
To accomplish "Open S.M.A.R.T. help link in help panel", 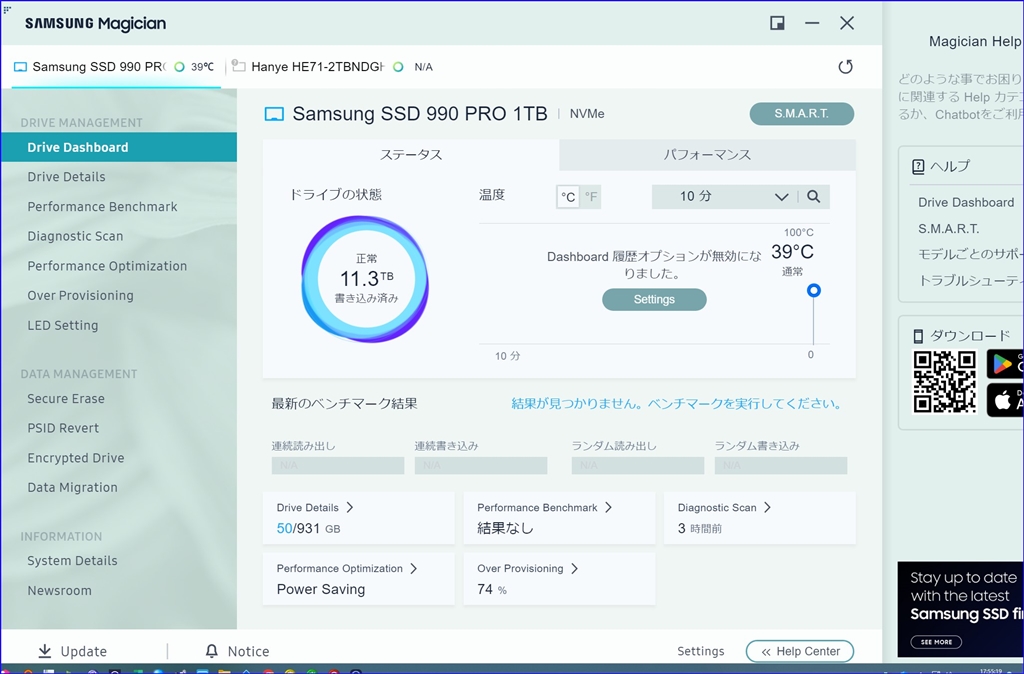I will click(948, 229).
